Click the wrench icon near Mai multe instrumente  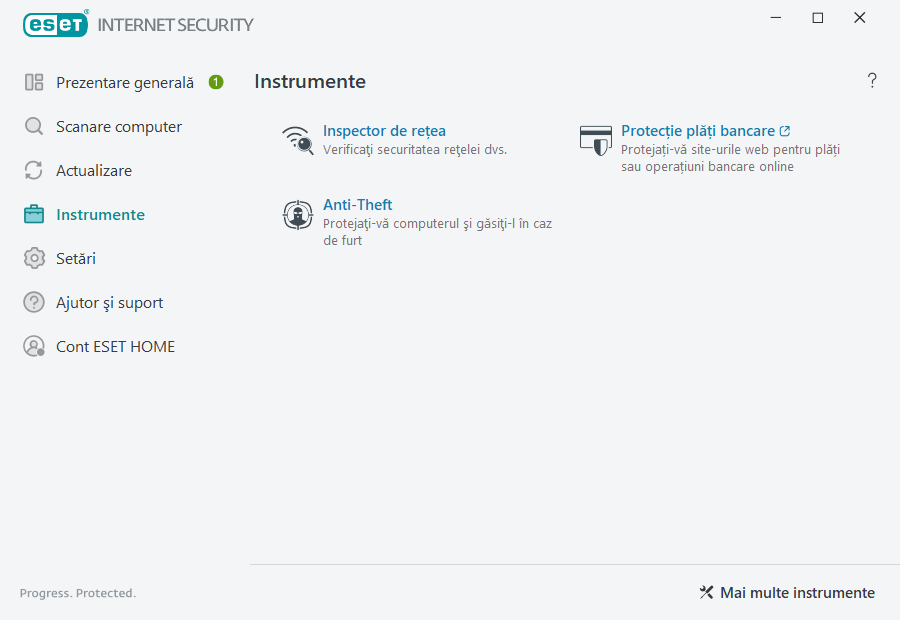point(705,592)
